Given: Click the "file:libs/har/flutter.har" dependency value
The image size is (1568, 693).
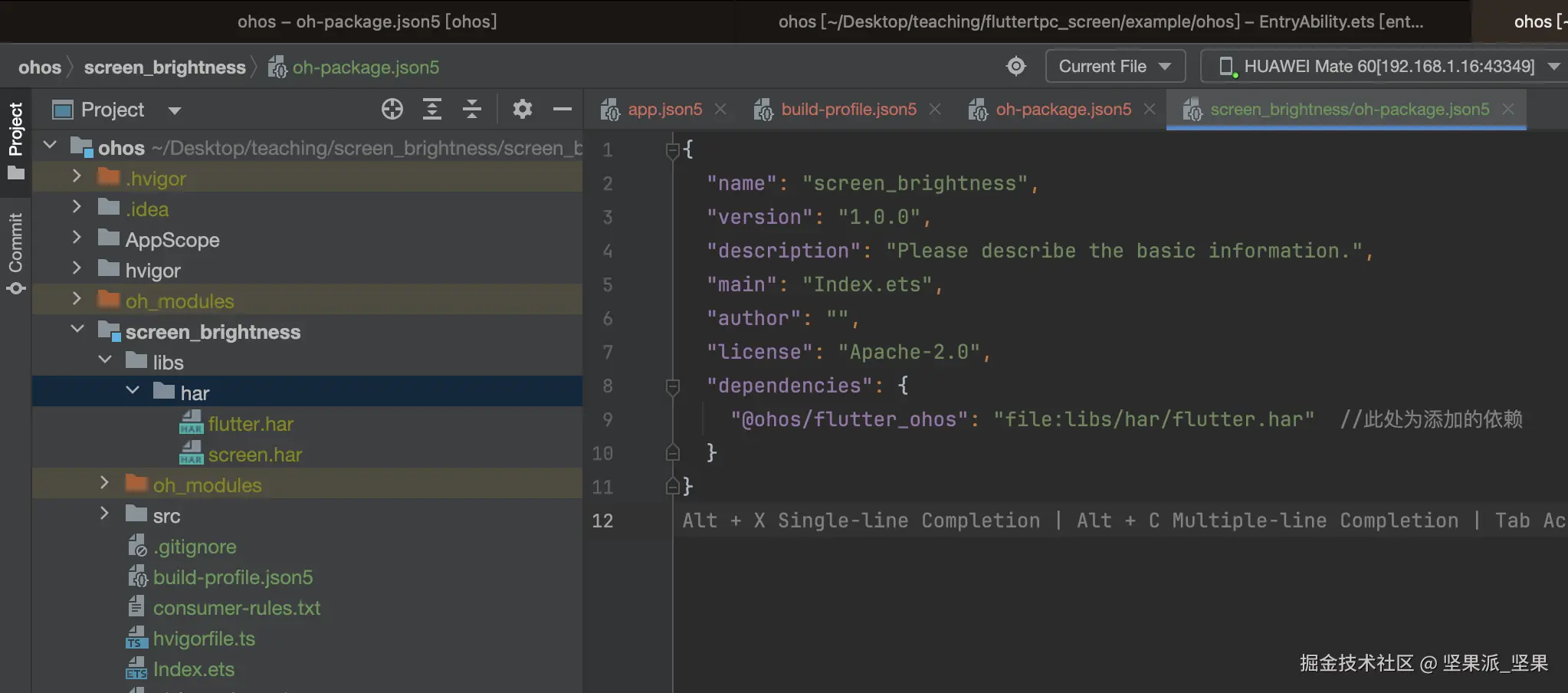Looking at the screenshot, I should [x=1153, y=419].
